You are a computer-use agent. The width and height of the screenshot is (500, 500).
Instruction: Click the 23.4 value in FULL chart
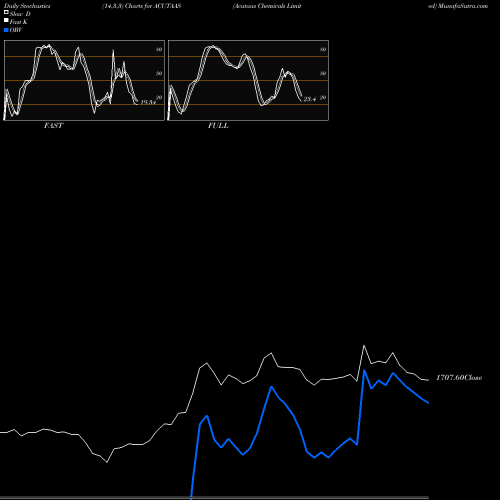(310, 99)
